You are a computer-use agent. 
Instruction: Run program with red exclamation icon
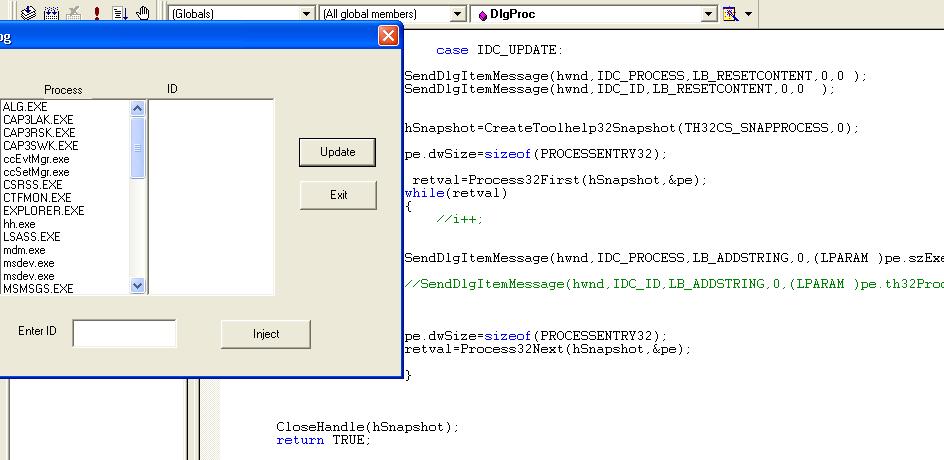(x=96, y=13)
